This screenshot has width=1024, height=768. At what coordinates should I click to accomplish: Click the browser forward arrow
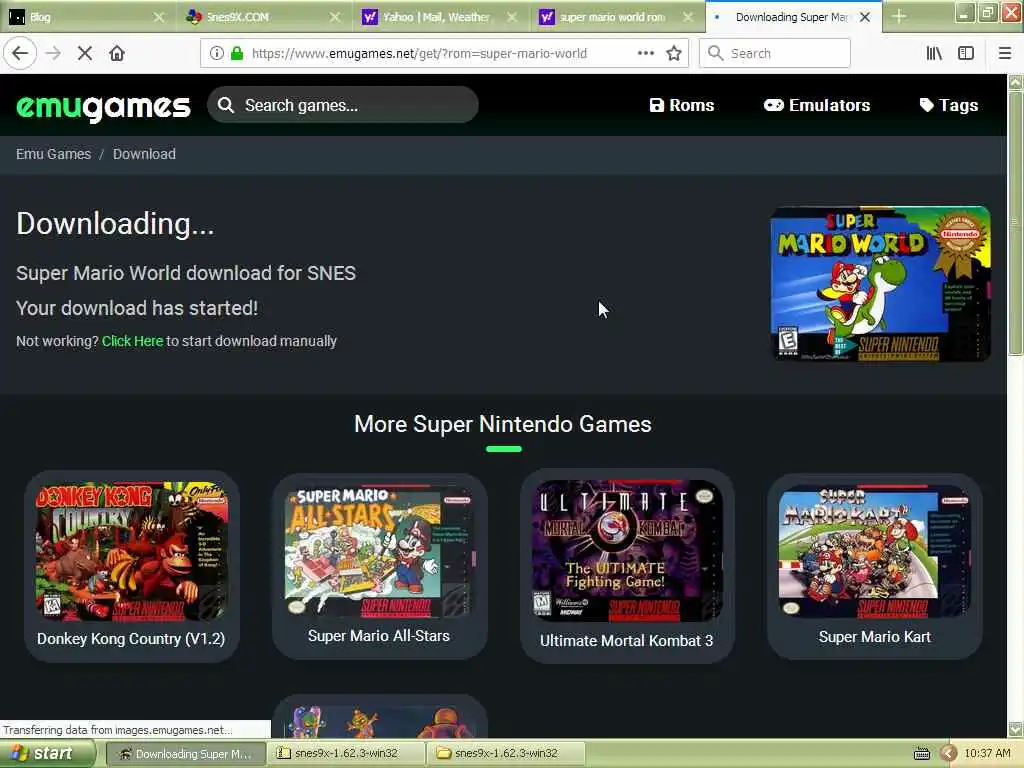tap(53, 53)
